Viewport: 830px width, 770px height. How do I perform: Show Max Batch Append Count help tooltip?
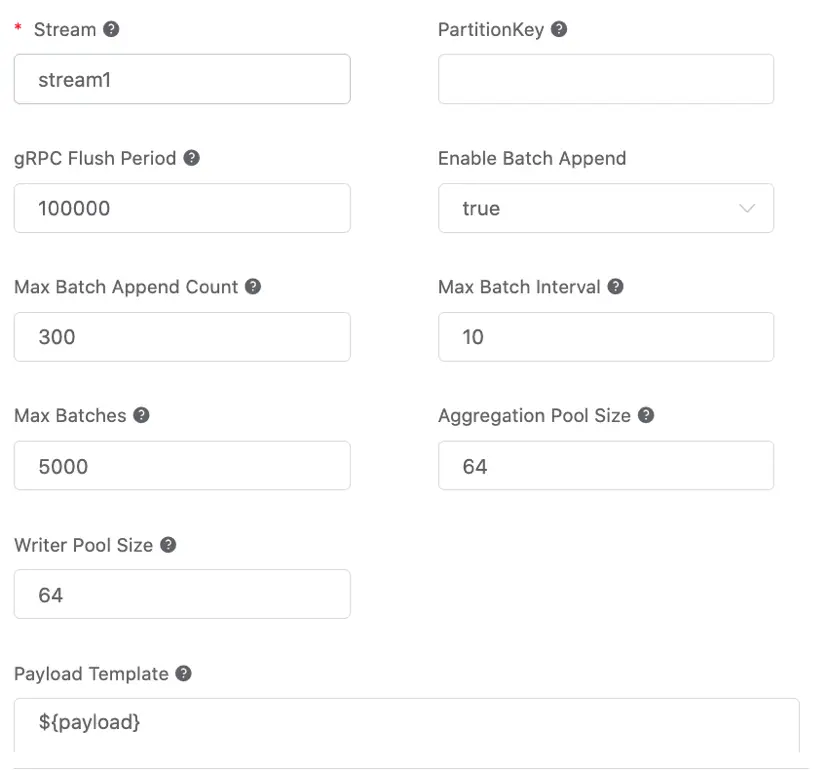pyautogui.click(x=253, y=287)
